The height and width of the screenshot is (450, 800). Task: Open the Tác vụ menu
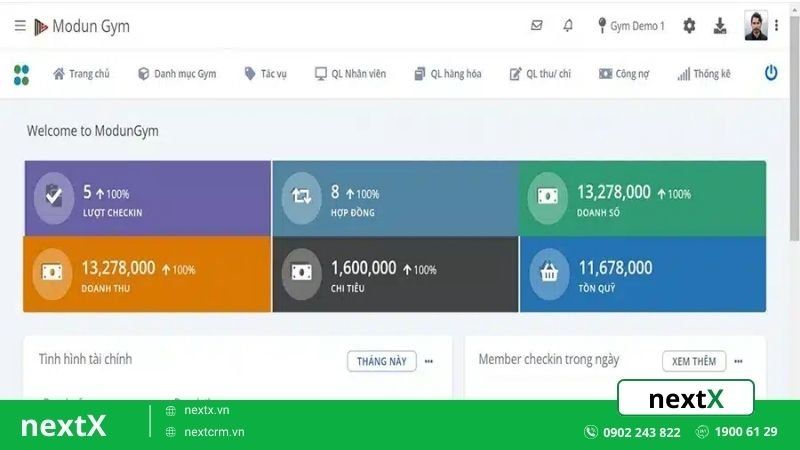pos(265,74)
